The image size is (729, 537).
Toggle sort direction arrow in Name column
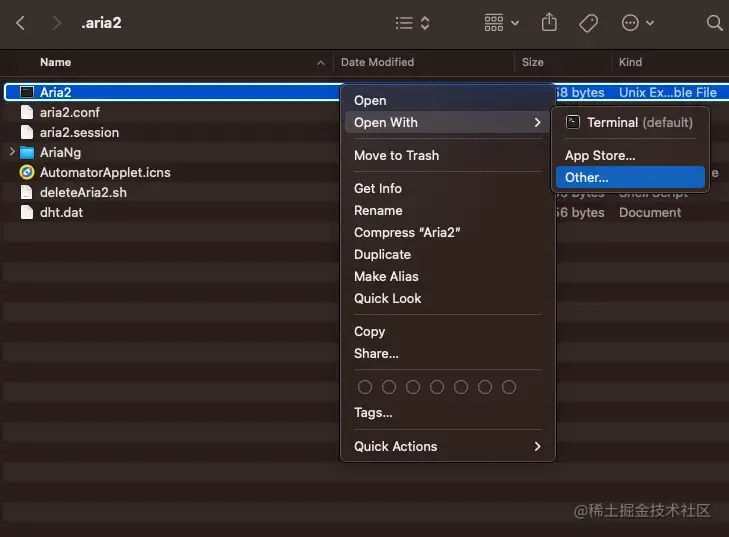320,63
